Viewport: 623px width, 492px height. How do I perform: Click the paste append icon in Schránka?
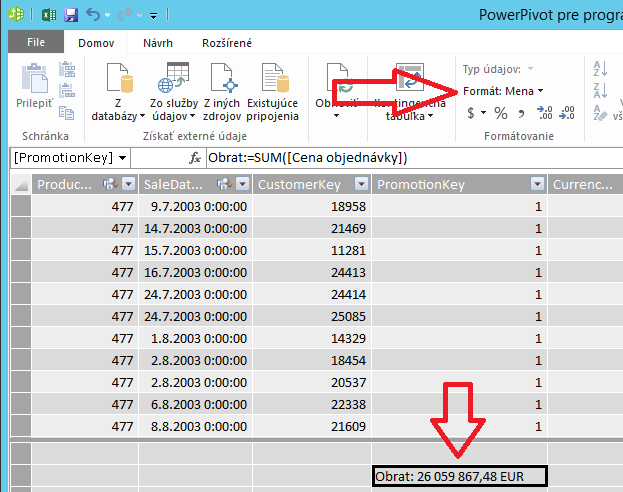67,69
